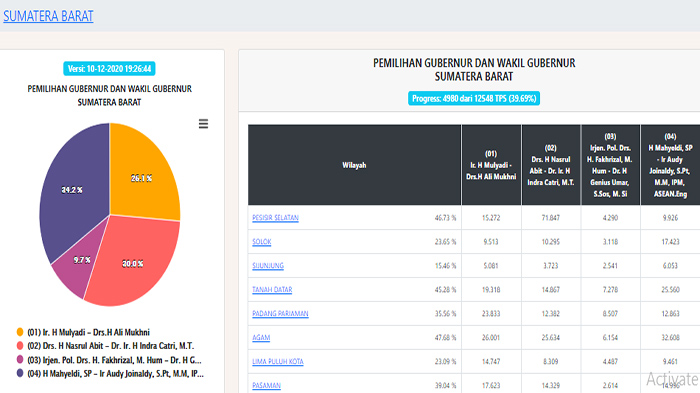Image resolution: width=700 pixels, height=393 pixels.
Task: Click the 23.833 cell in PADANG PARIAMAN row
Action: point(491,314)
